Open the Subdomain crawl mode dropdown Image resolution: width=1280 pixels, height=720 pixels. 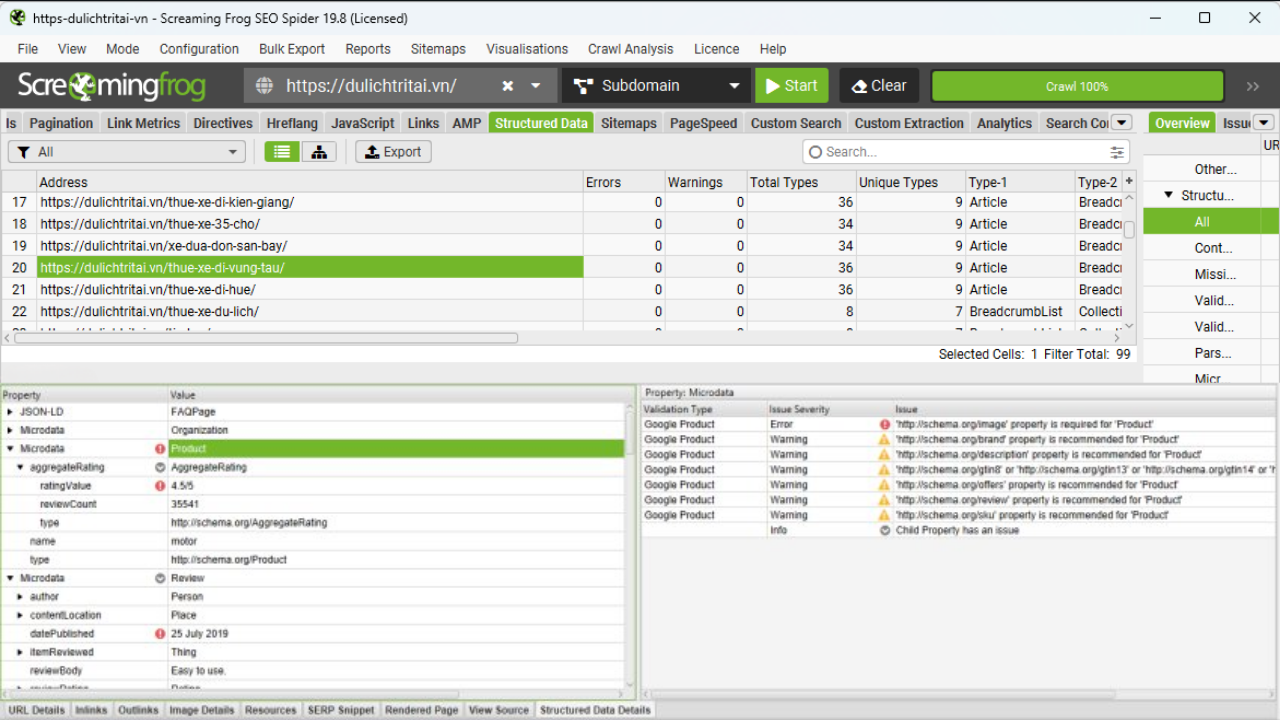tap(655, 86)
